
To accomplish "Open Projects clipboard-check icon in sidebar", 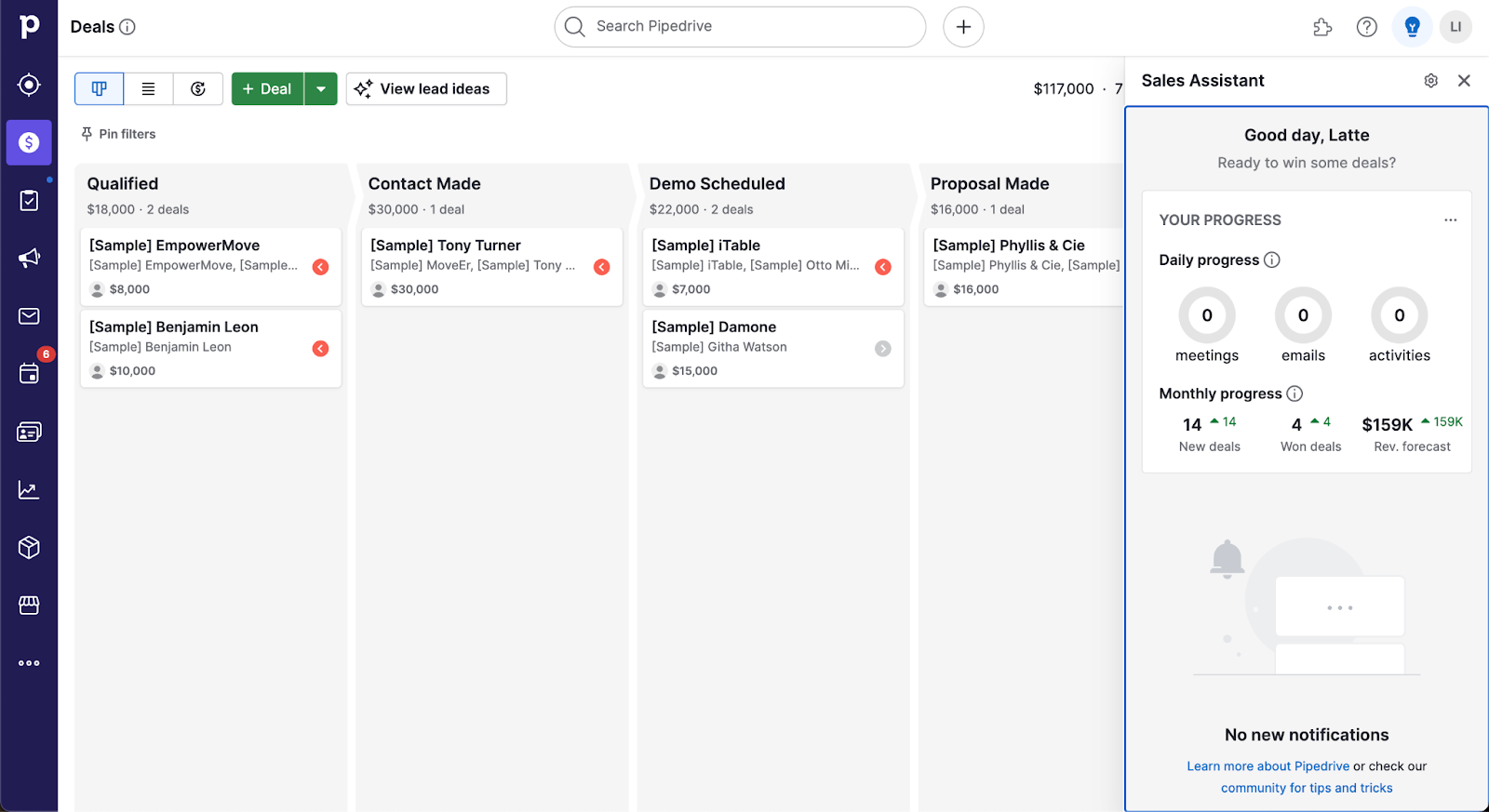I will [29, 200].
